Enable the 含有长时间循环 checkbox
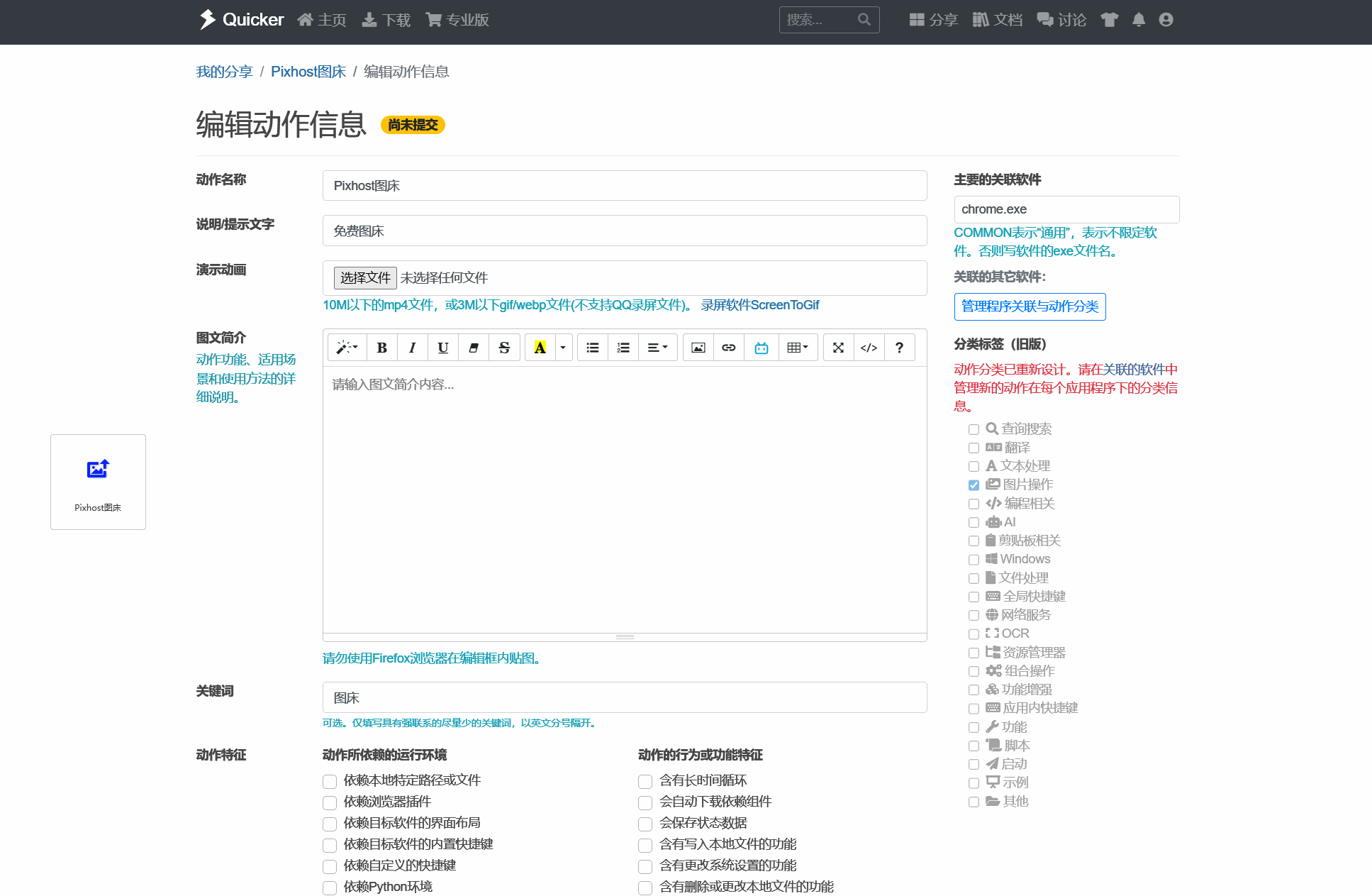The height and width of the screenshot is (896, 1372). click(645, 781)
